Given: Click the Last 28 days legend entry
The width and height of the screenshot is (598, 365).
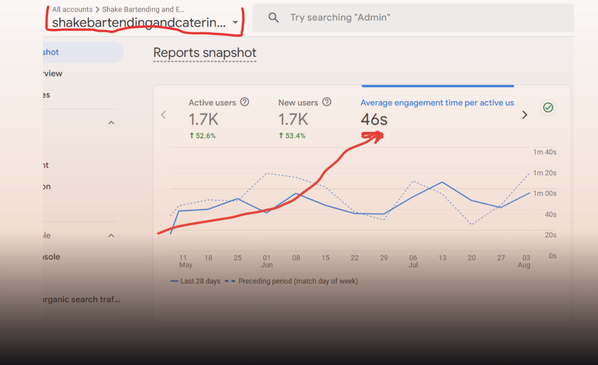Looking at the screenshot, I should click(195, 281).
